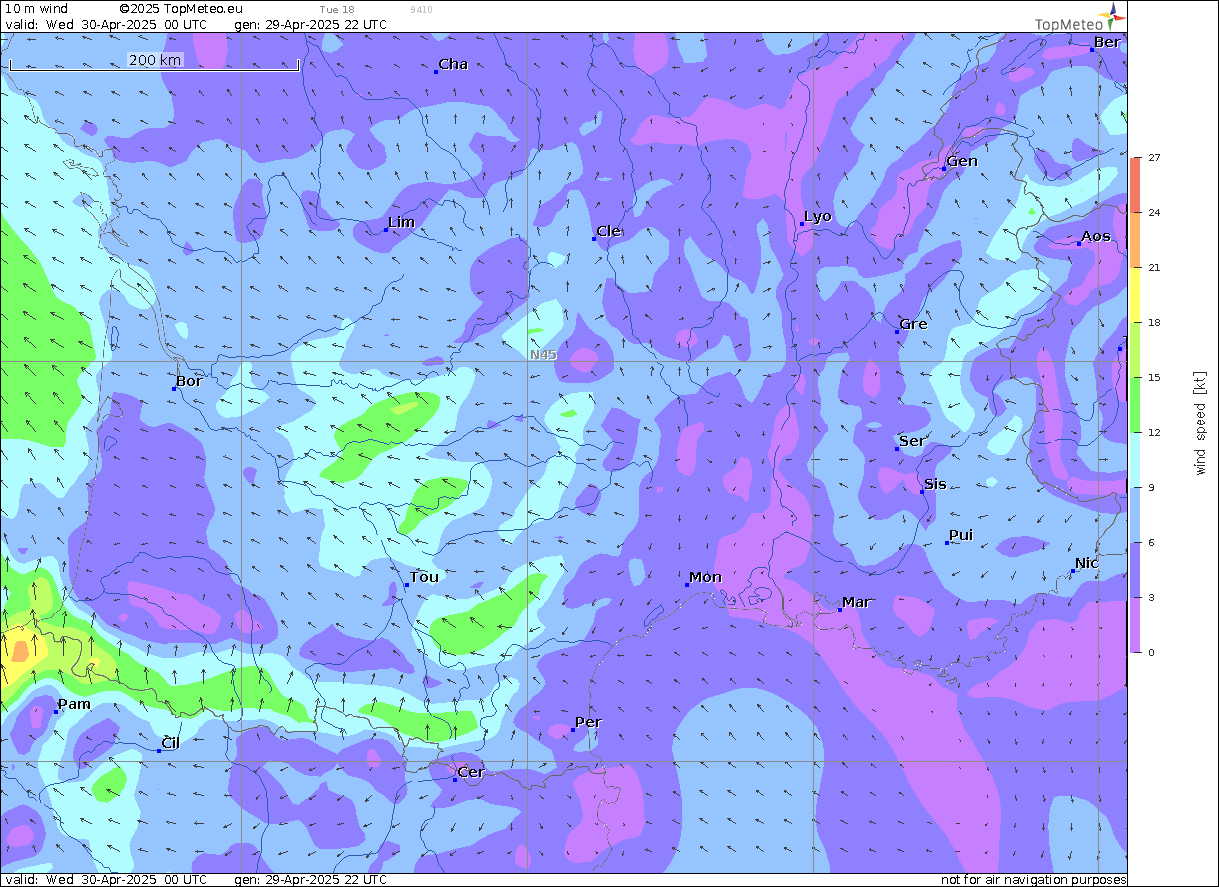Click the Sis city label
1219x887 pixels.
[935, 484]
